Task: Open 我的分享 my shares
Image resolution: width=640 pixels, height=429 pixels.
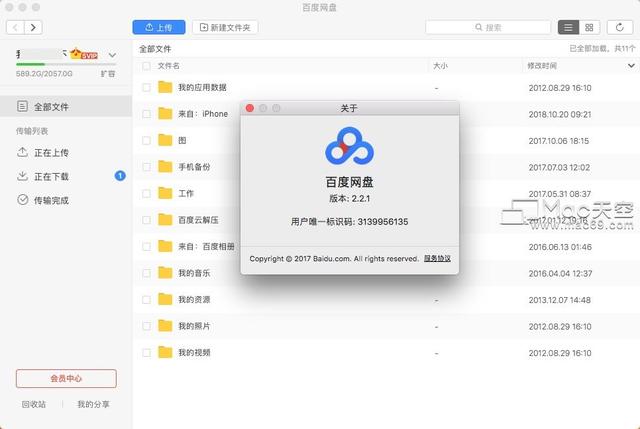Action: (93, 404)
